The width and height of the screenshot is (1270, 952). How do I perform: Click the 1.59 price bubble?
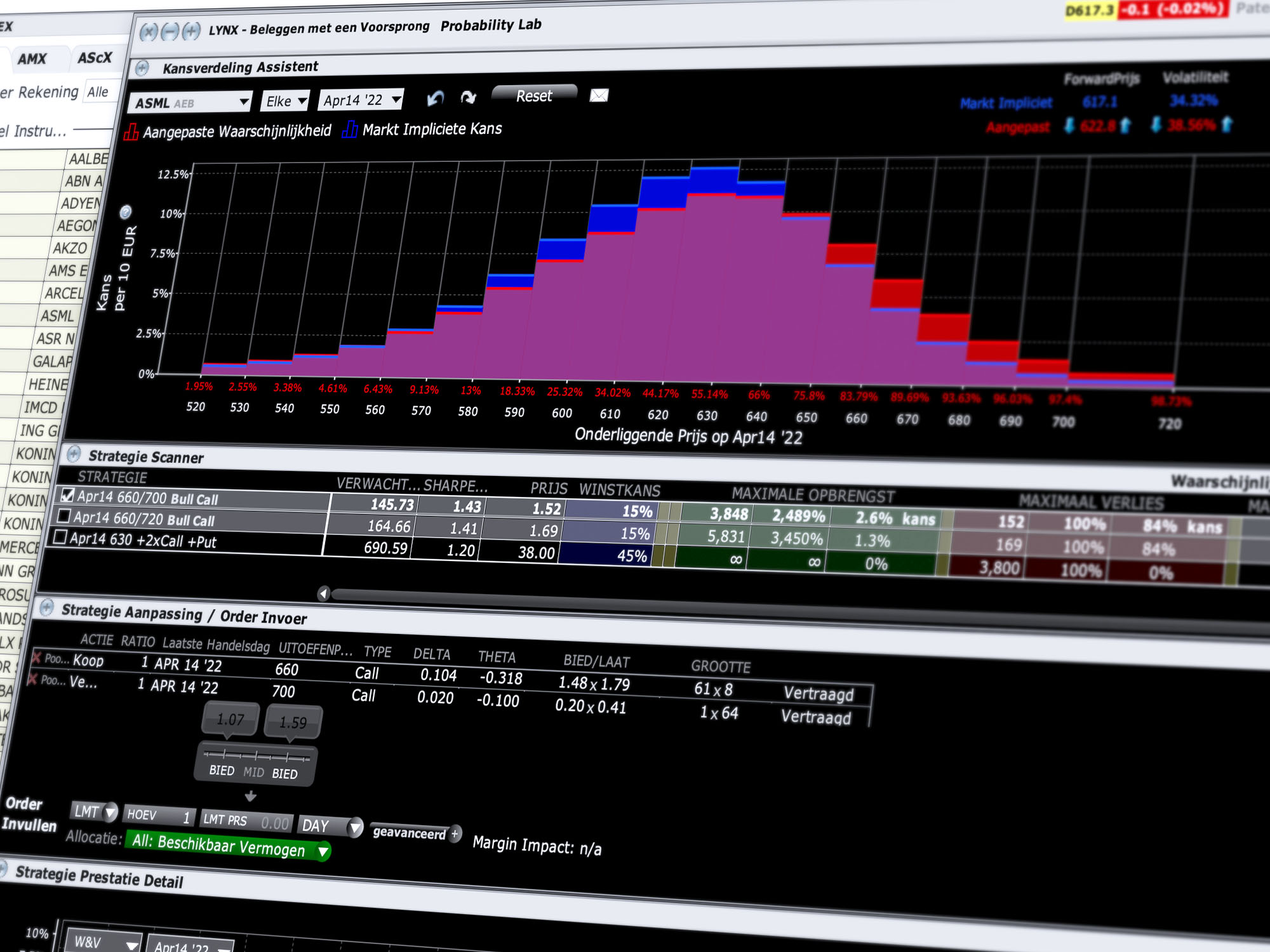pos(293,723)
